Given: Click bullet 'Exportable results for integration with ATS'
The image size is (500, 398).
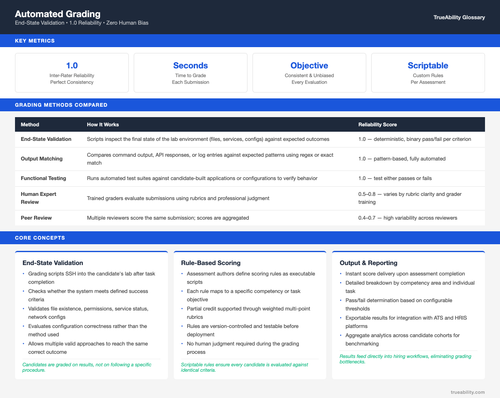Looking at the screenshot, I should coord(406,322).
